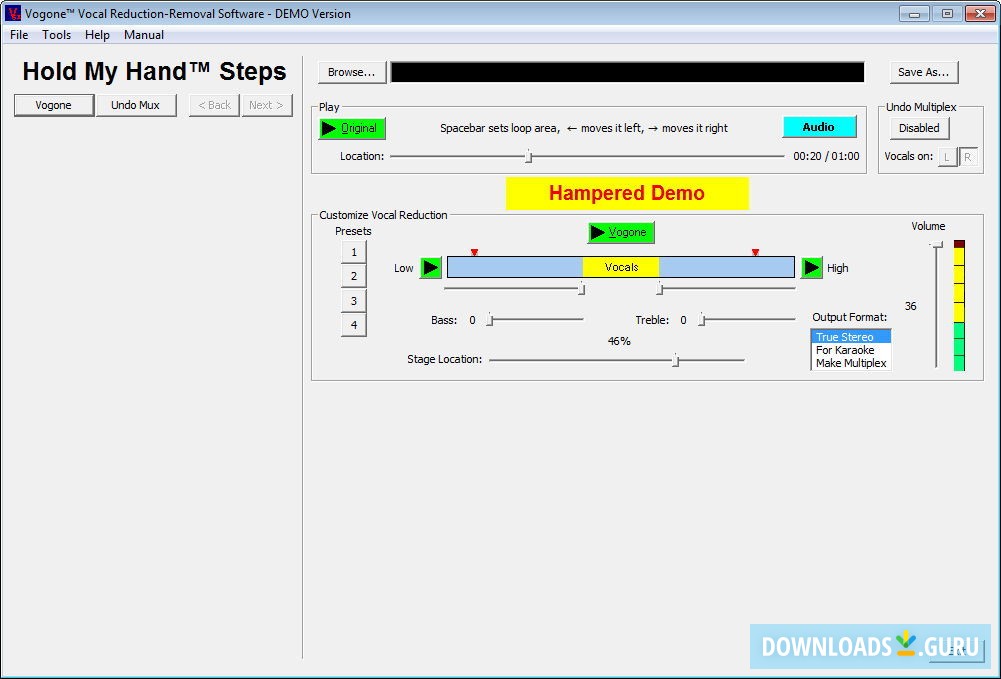Viewport: 1001px width, 679px height.
Task: Click the left red loop marker triangle
Action: [474, 253]
